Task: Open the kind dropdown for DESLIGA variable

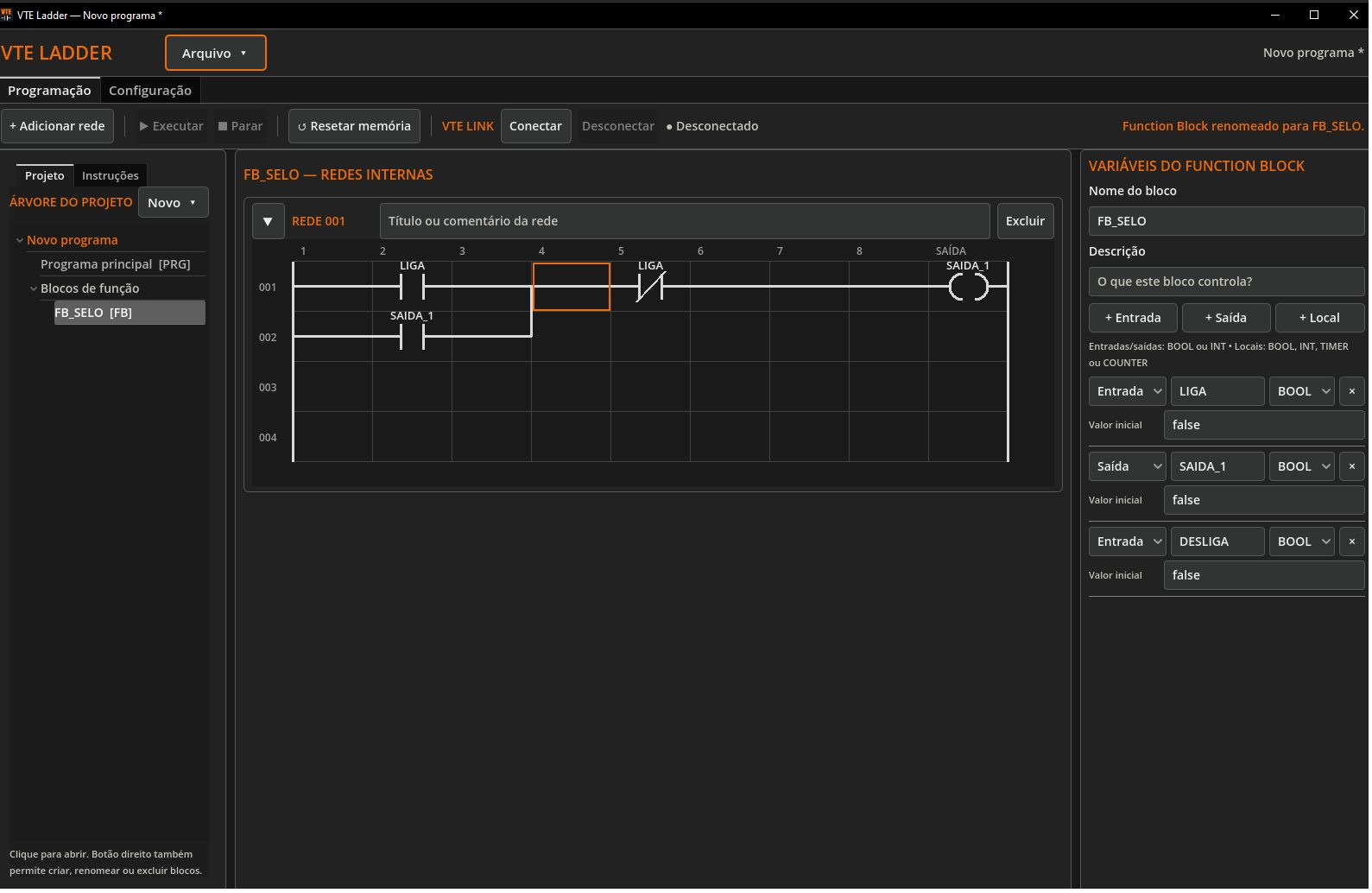Action: pyautogui.click(x=1127, y=541)
